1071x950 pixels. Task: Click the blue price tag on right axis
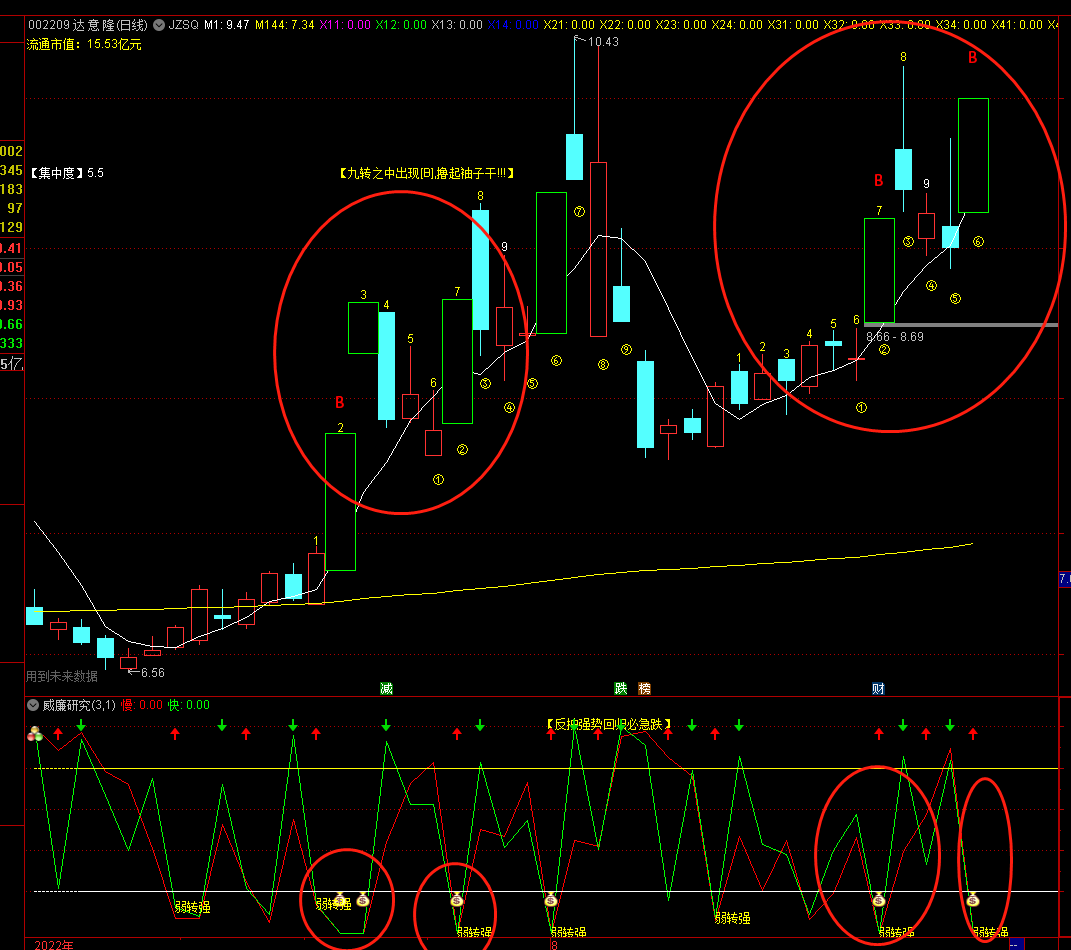pos(1065,579)
